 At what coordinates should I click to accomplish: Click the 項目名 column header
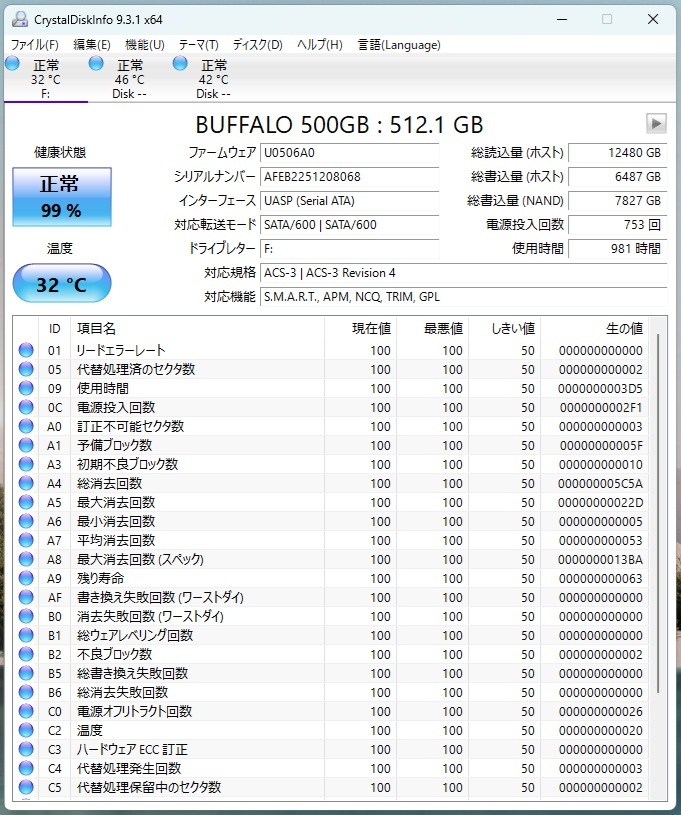coord(197,328)
